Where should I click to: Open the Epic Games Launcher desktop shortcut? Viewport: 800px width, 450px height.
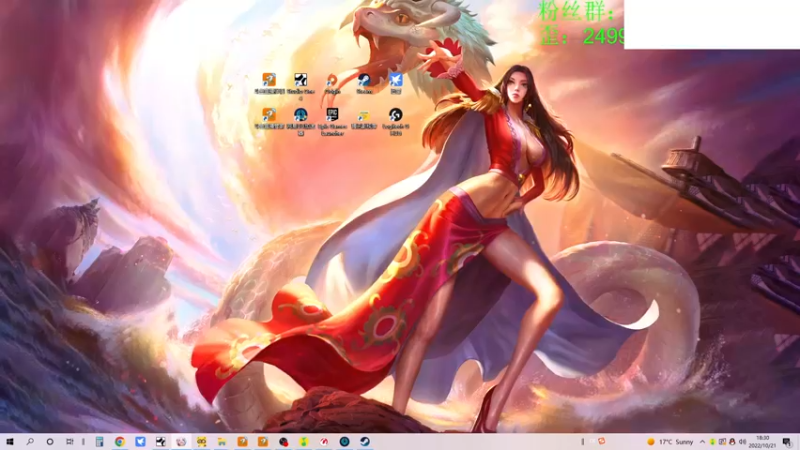click(332, 120)
